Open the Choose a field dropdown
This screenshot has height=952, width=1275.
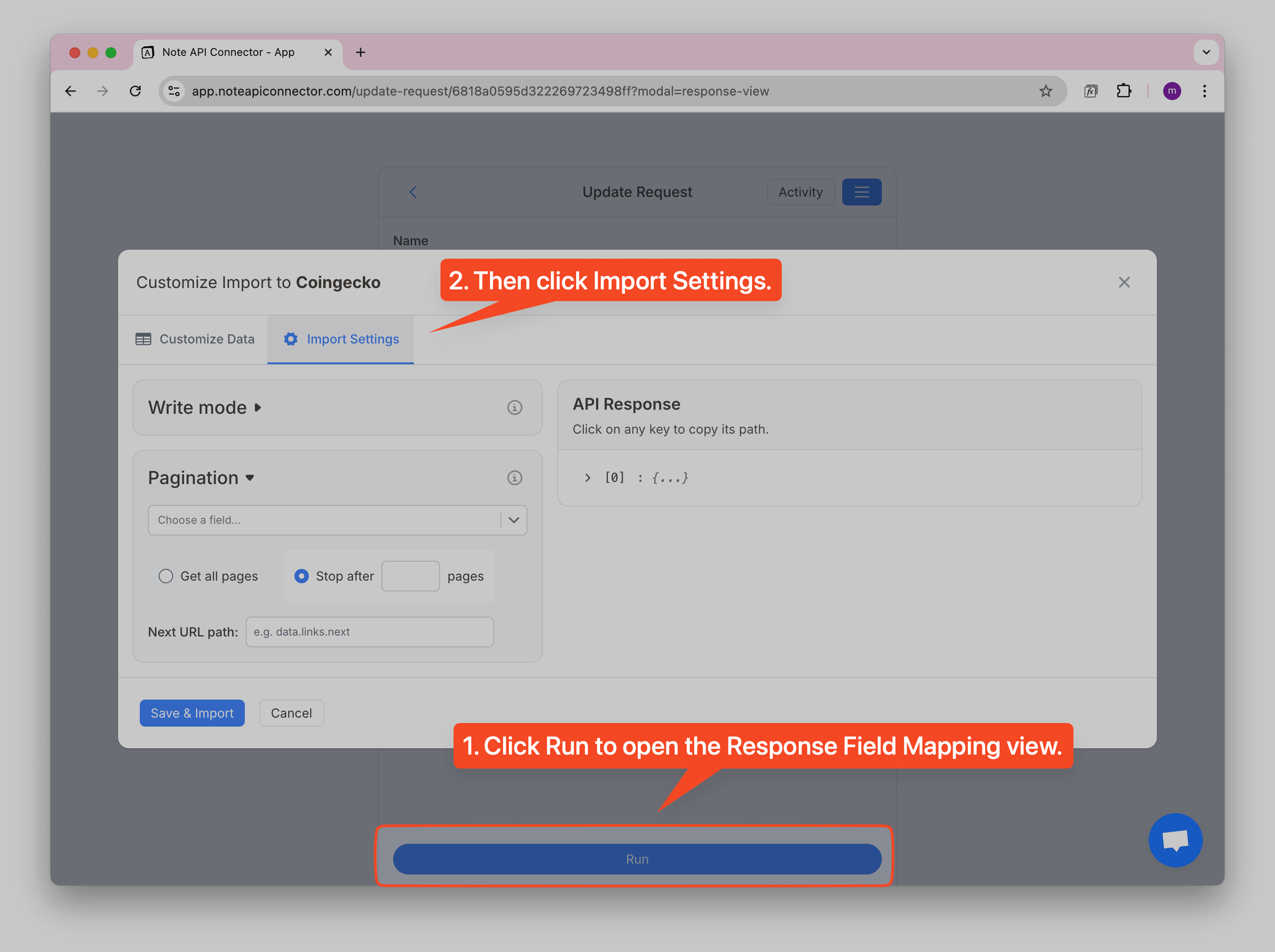(337, 520)
